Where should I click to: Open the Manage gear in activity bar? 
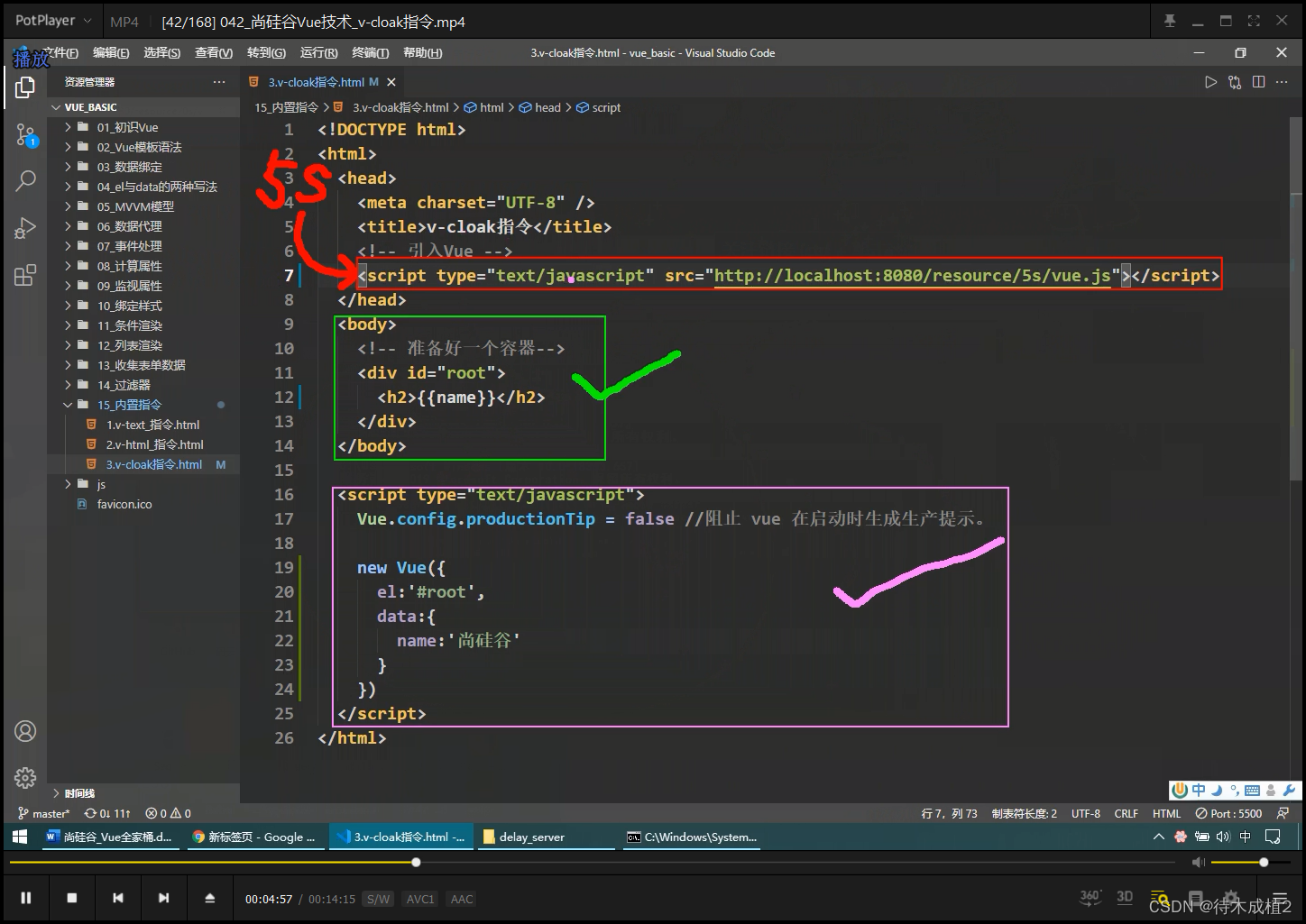coord(25,777)
